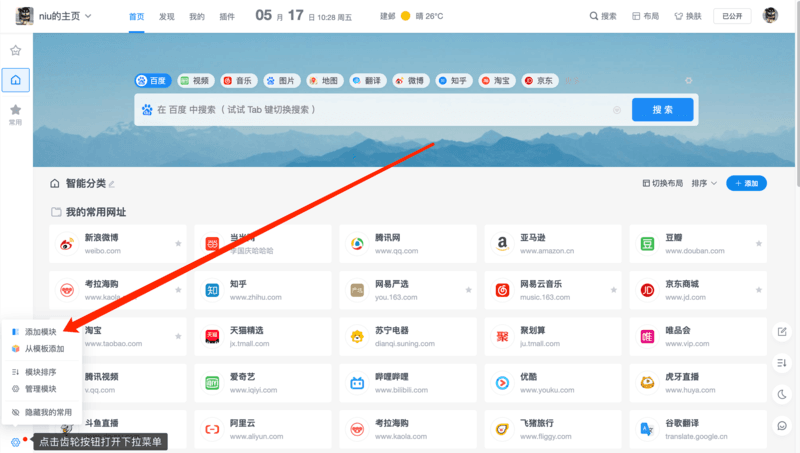800x453 pixels.
Task: Expand the search box suggestions arrow
Action: coord(617,110)
